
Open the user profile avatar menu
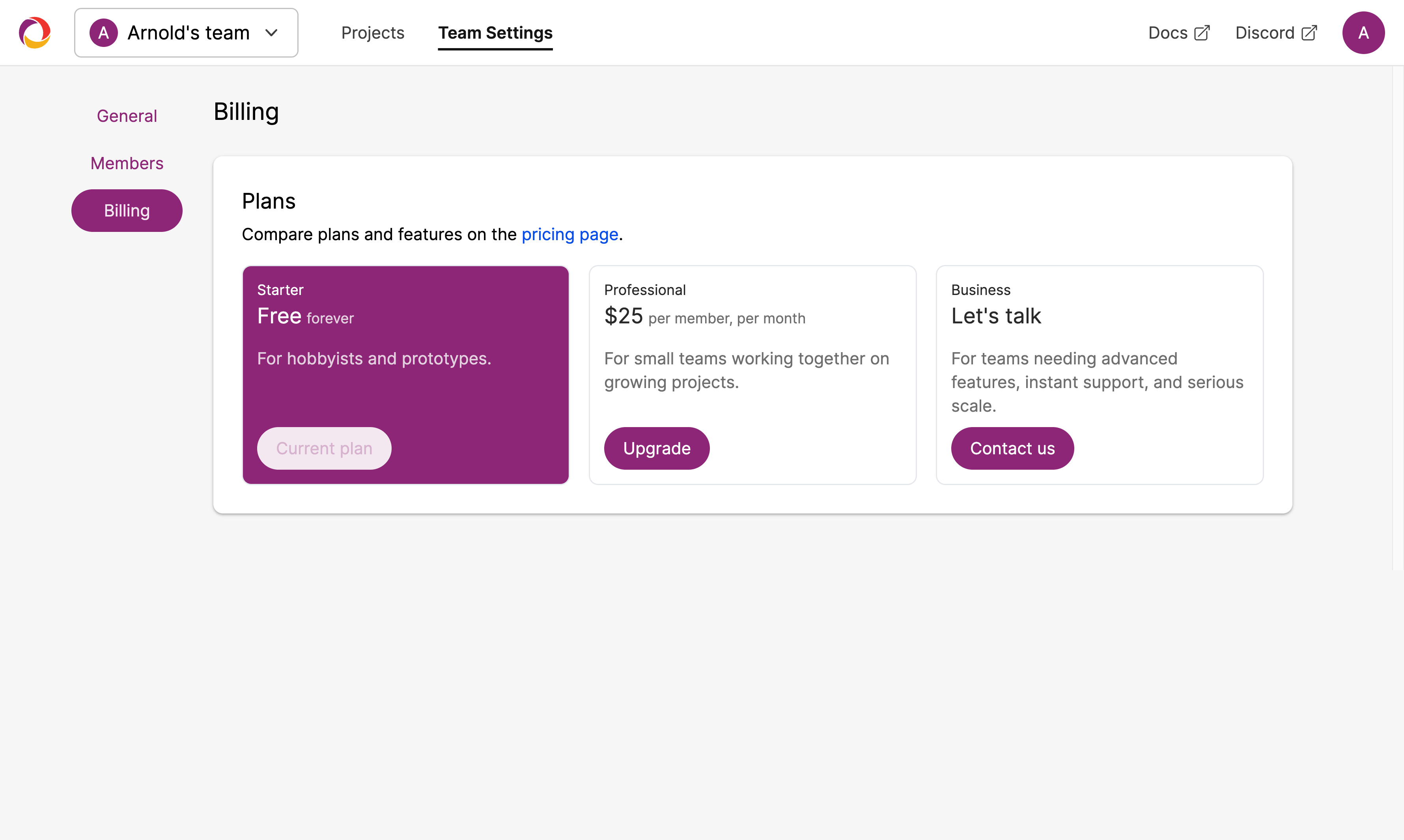point(1363,33)
